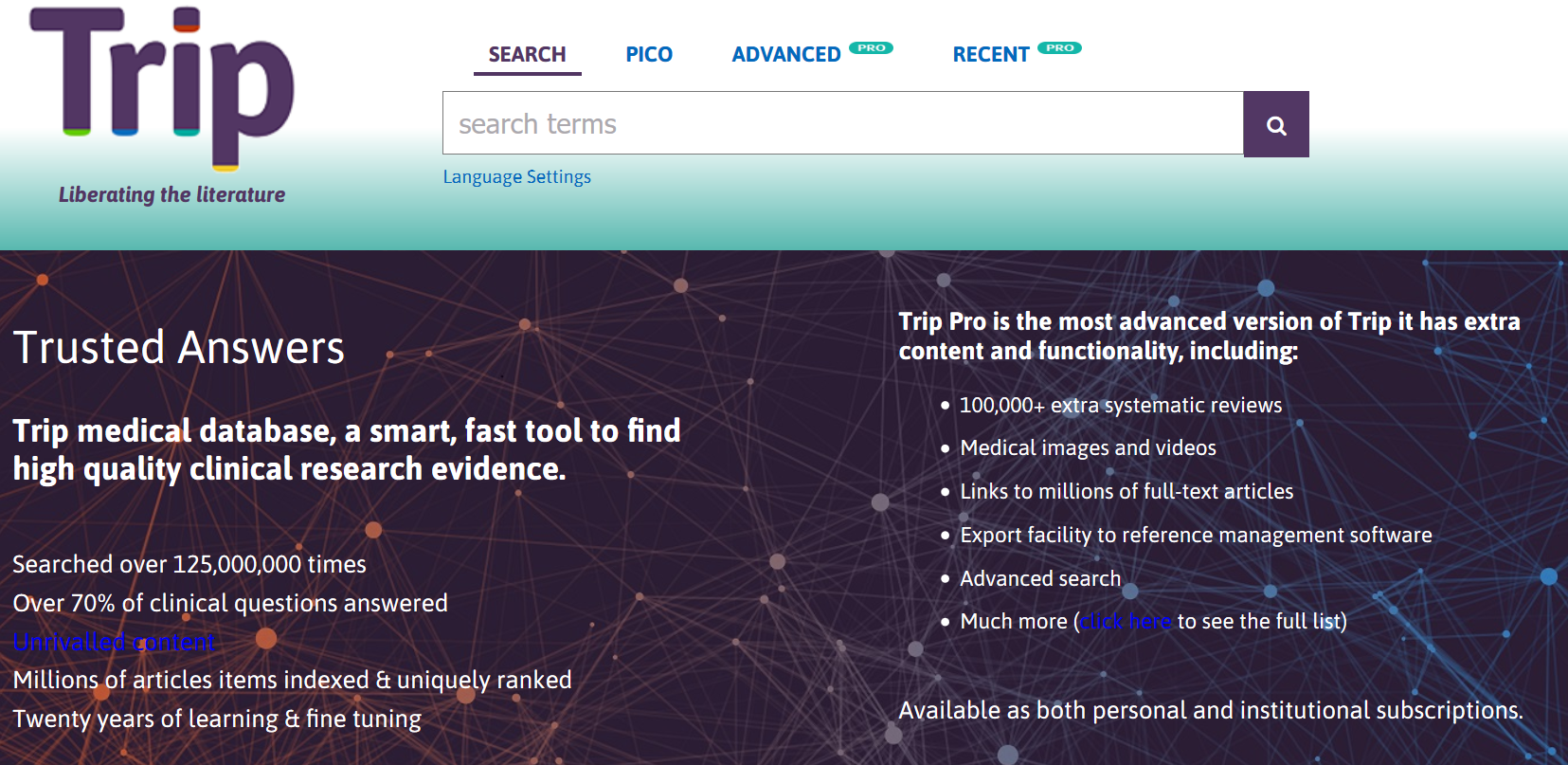Click the Trip logo
The height and width of the screenshot is (765, 1568).
point(162,90)
